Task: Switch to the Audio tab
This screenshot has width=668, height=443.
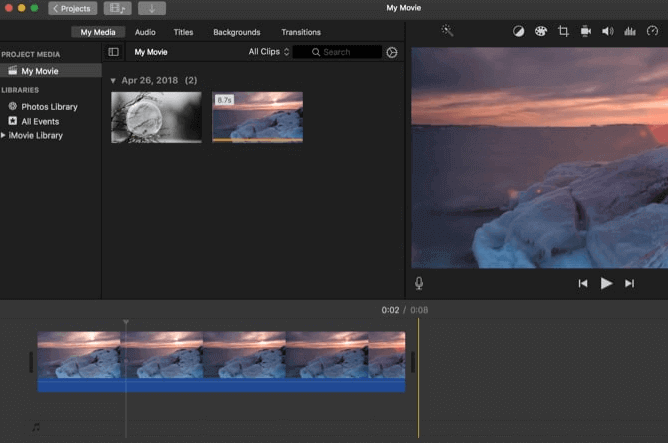Action: (145, 32)
